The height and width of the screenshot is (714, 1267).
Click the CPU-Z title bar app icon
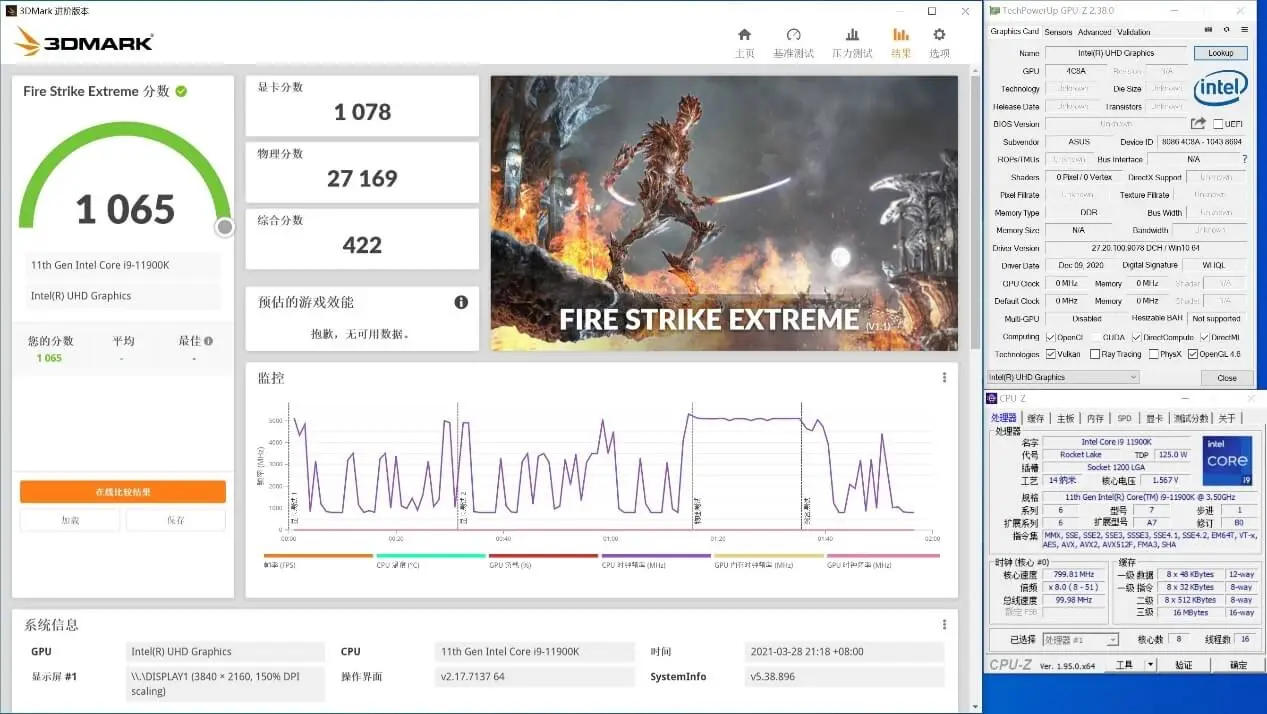(992, 399)
